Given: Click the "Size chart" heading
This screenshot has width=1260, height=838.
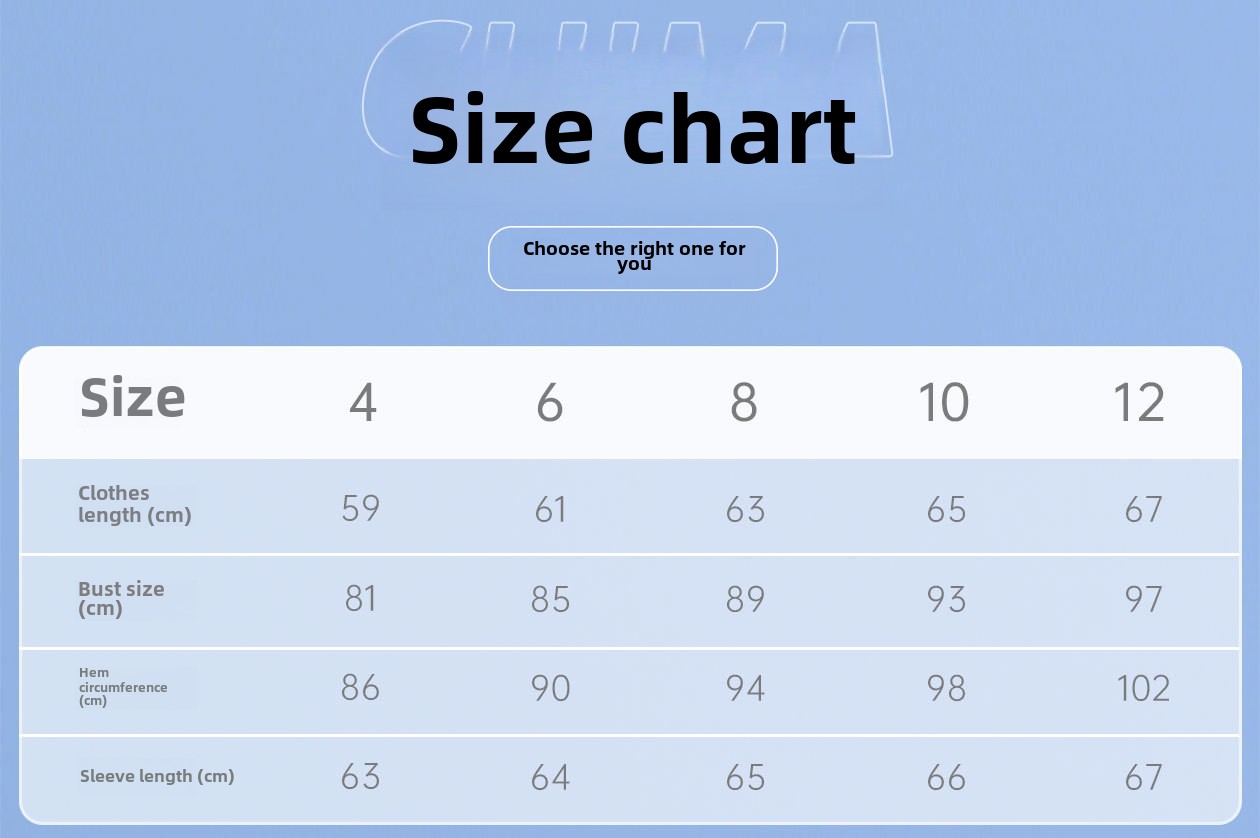Looking at the screenshot, I should point(633,130).
